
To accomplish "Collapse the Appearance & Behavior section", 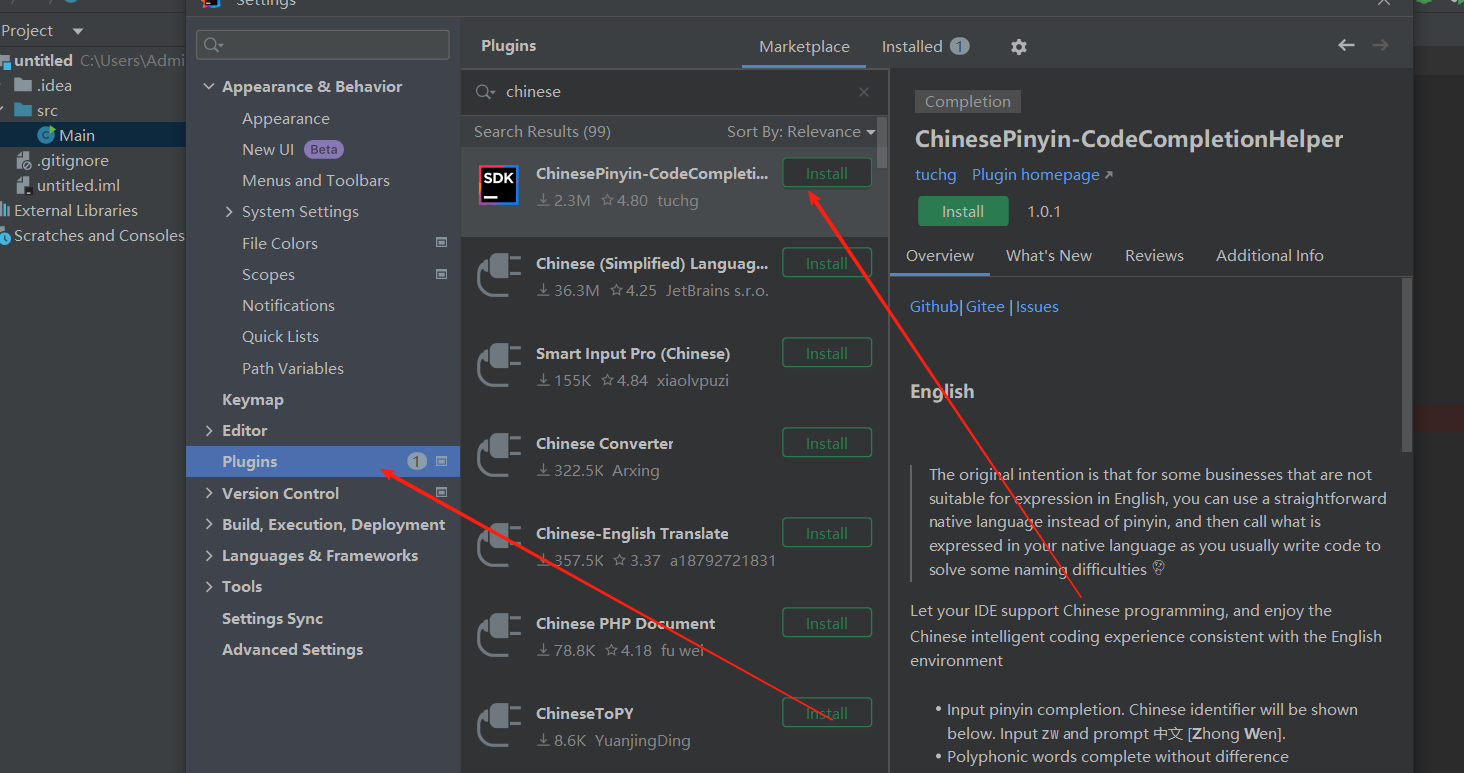I will 209,87.
